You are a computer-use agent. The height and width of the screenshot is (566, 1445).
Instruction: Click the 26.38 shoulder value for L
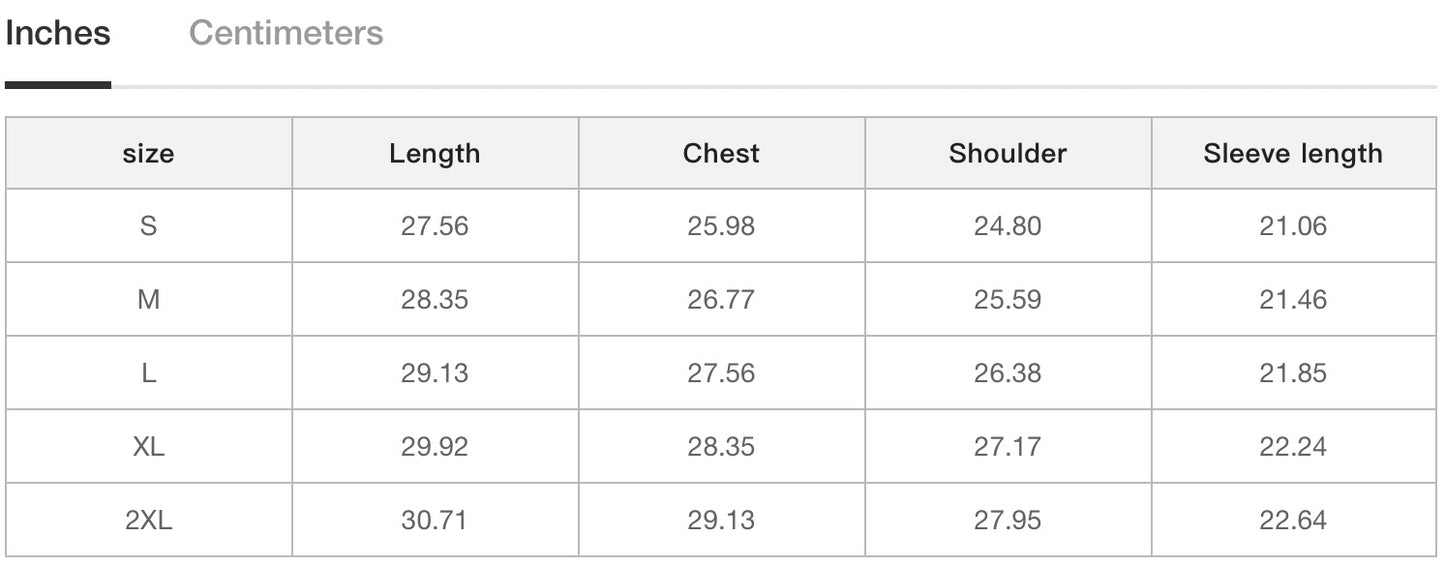tap(1007, 373)
